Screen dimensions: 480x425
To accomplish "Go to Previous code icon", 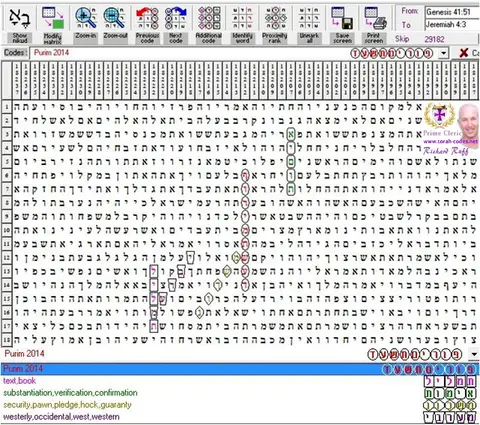I will (147, 18).
